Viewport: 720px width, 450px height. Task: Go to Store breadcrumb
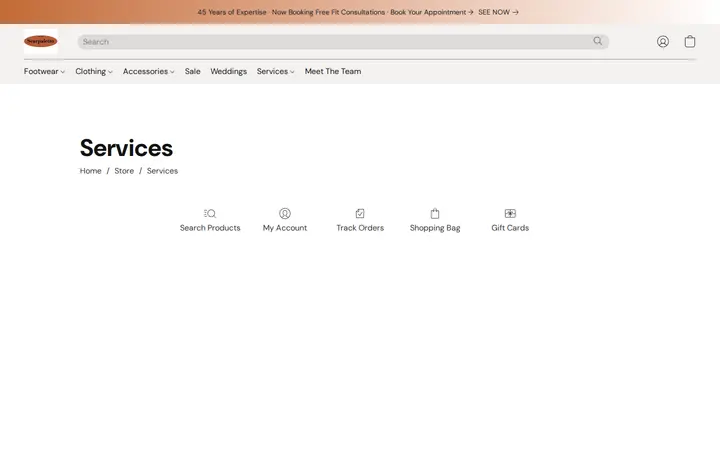click(x=124, y=171)
